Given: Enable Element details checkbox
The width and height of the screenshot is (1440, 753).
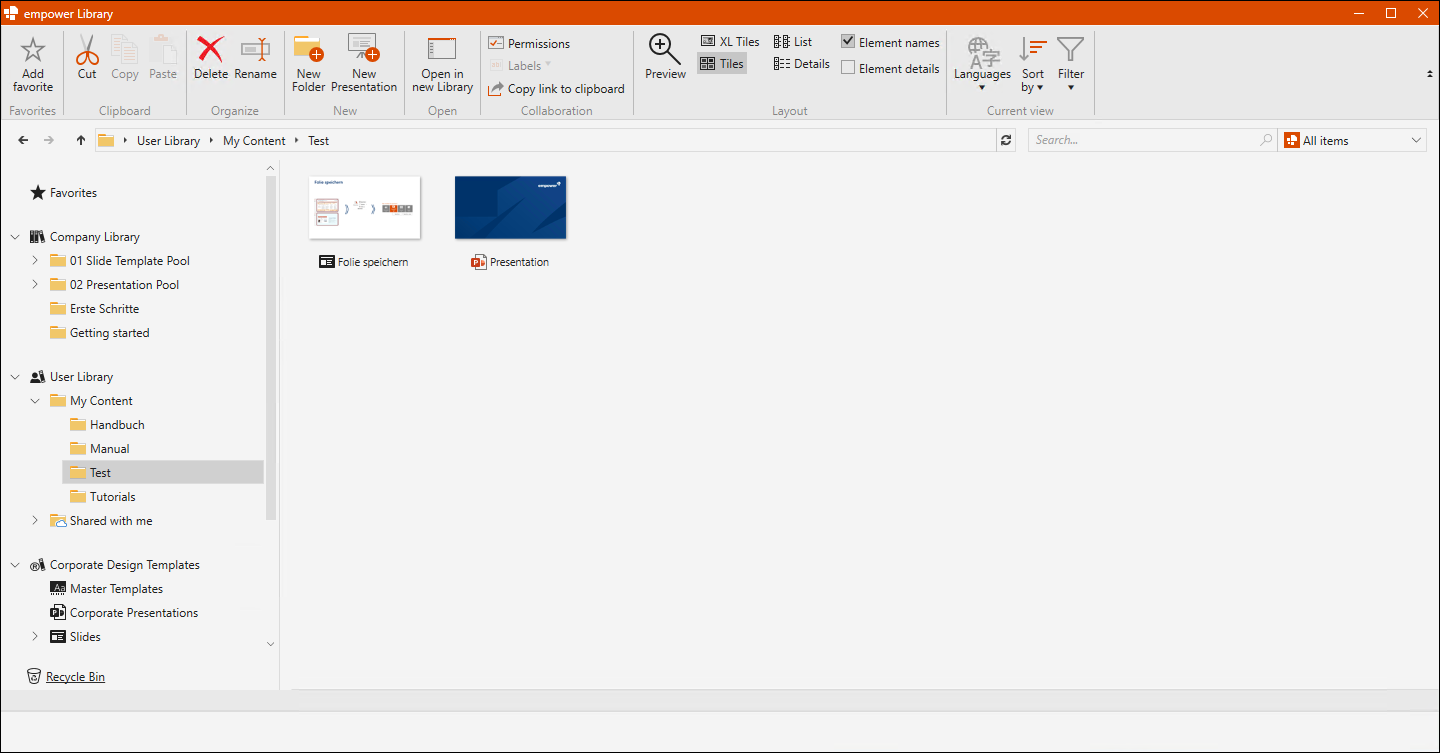Looking at the screenshot, I should pos(848,68).
